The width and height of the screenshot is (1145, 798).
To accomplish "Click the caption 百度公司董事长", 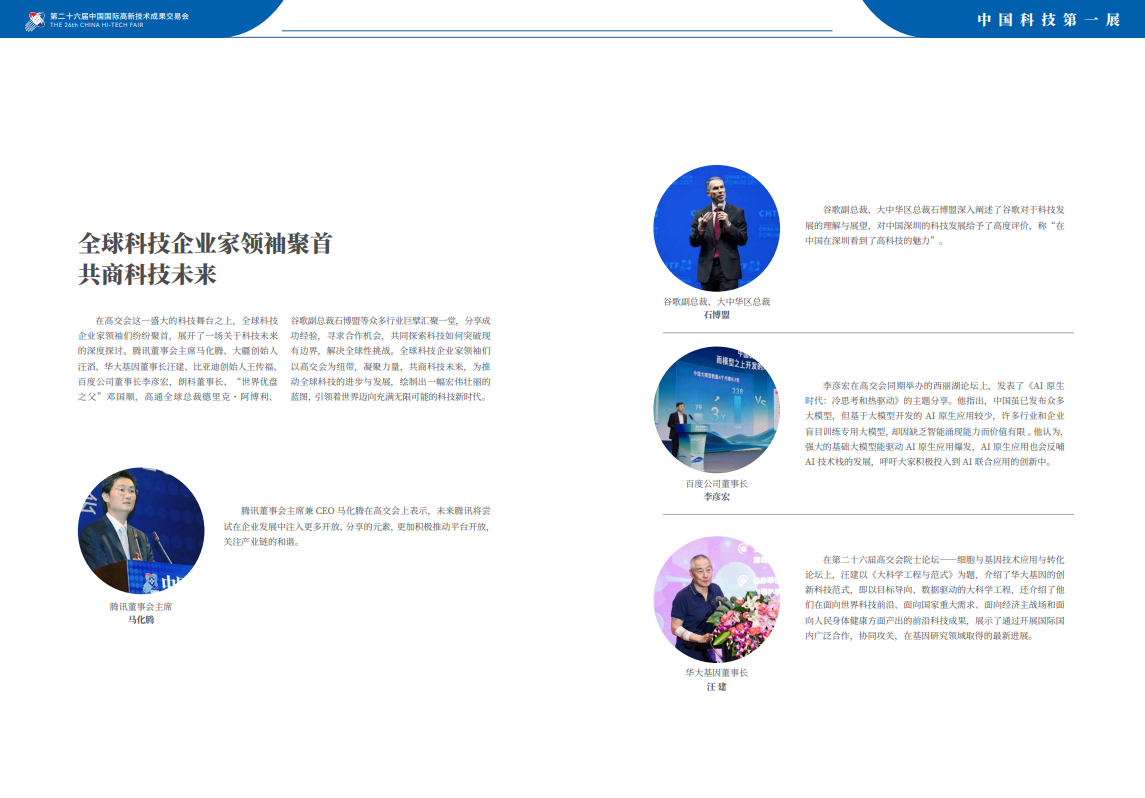I will (716, 484).
